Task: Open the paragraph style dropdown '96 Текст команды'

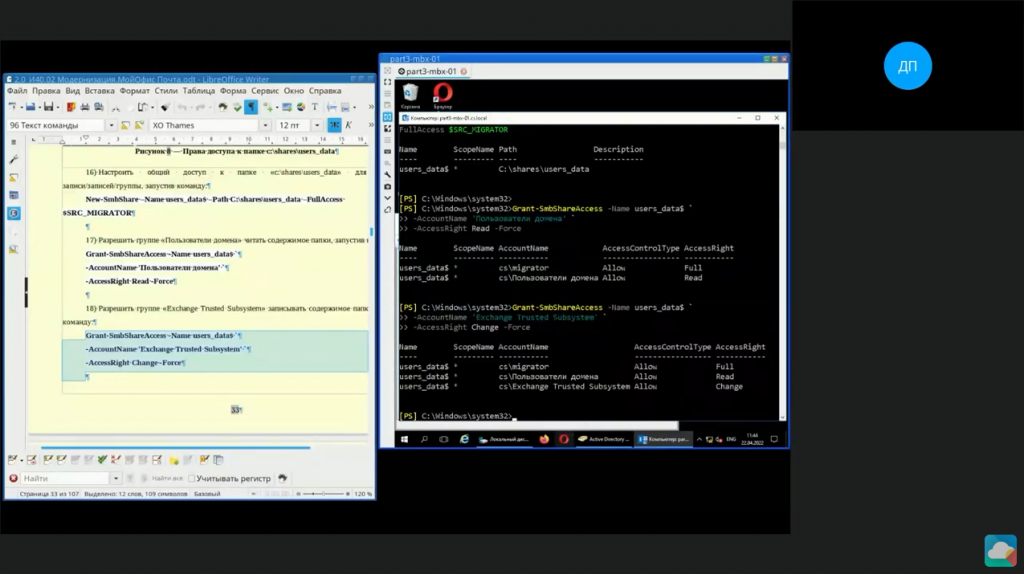Action: (111, 125)
